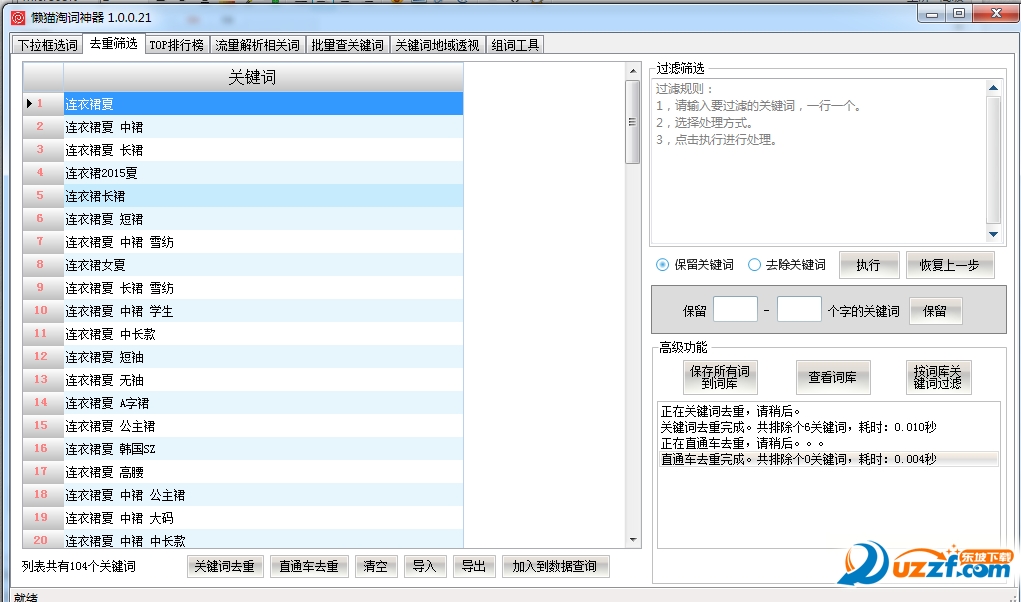Image resolution: width=1021 pixels, height=602 pixels.
Task: Open the 组词工具 tab
Action: point(515,45)
